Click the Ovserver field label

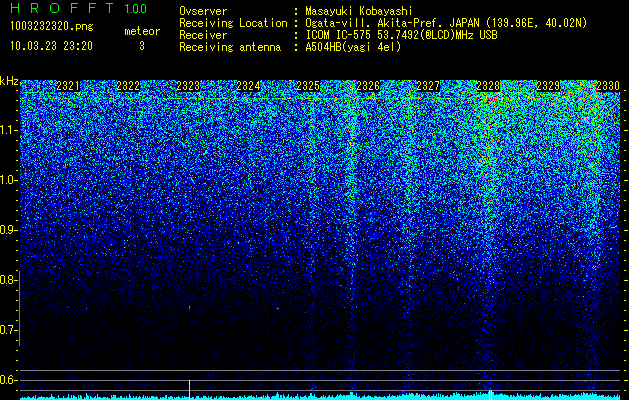(x=203, y=11)
